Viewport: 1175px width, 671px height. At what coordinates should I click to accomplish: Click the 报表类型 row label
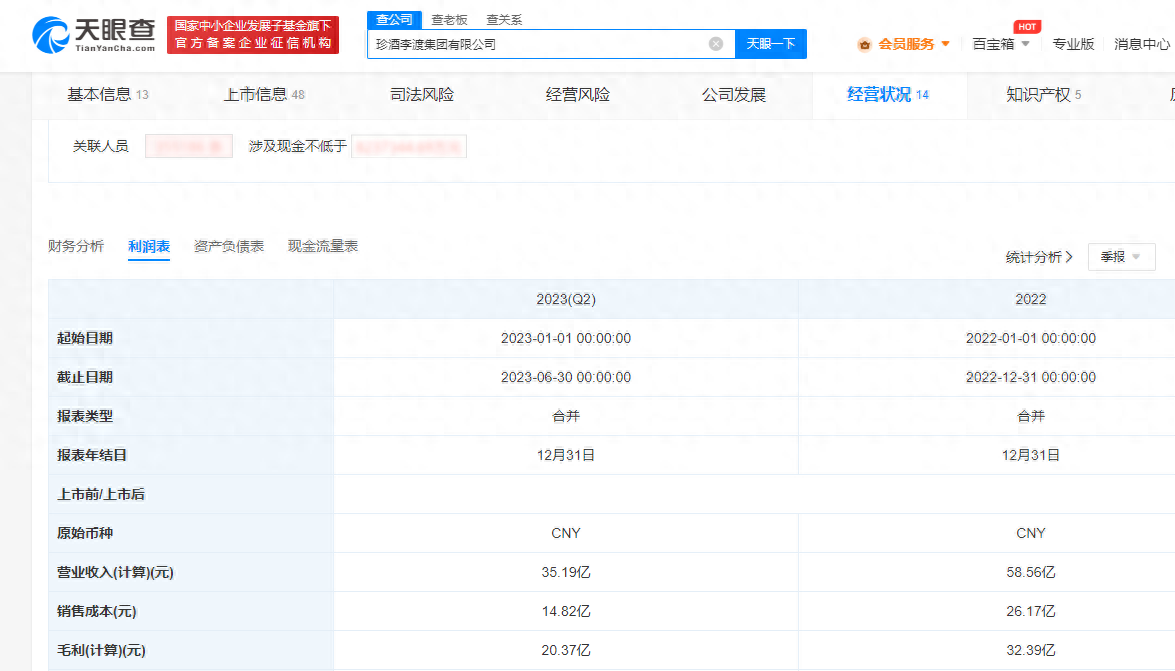(85, 416)
